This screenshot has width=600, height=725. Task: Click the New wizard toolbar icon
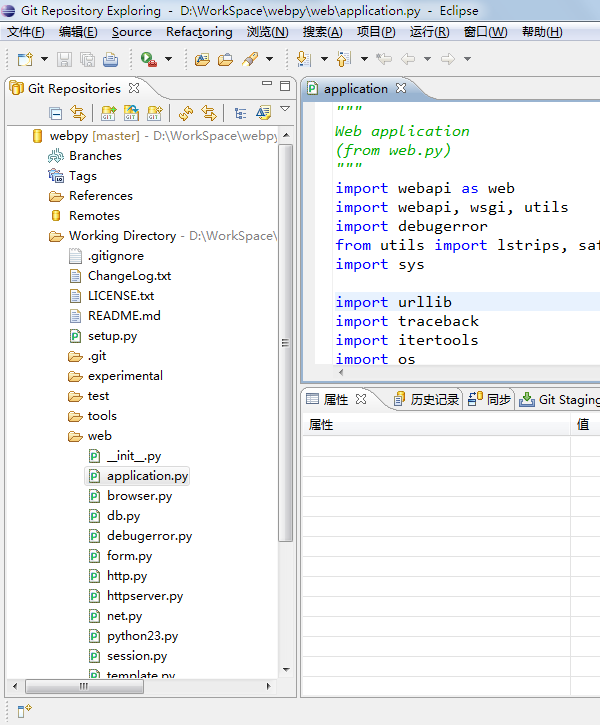[x=25, y=59]
